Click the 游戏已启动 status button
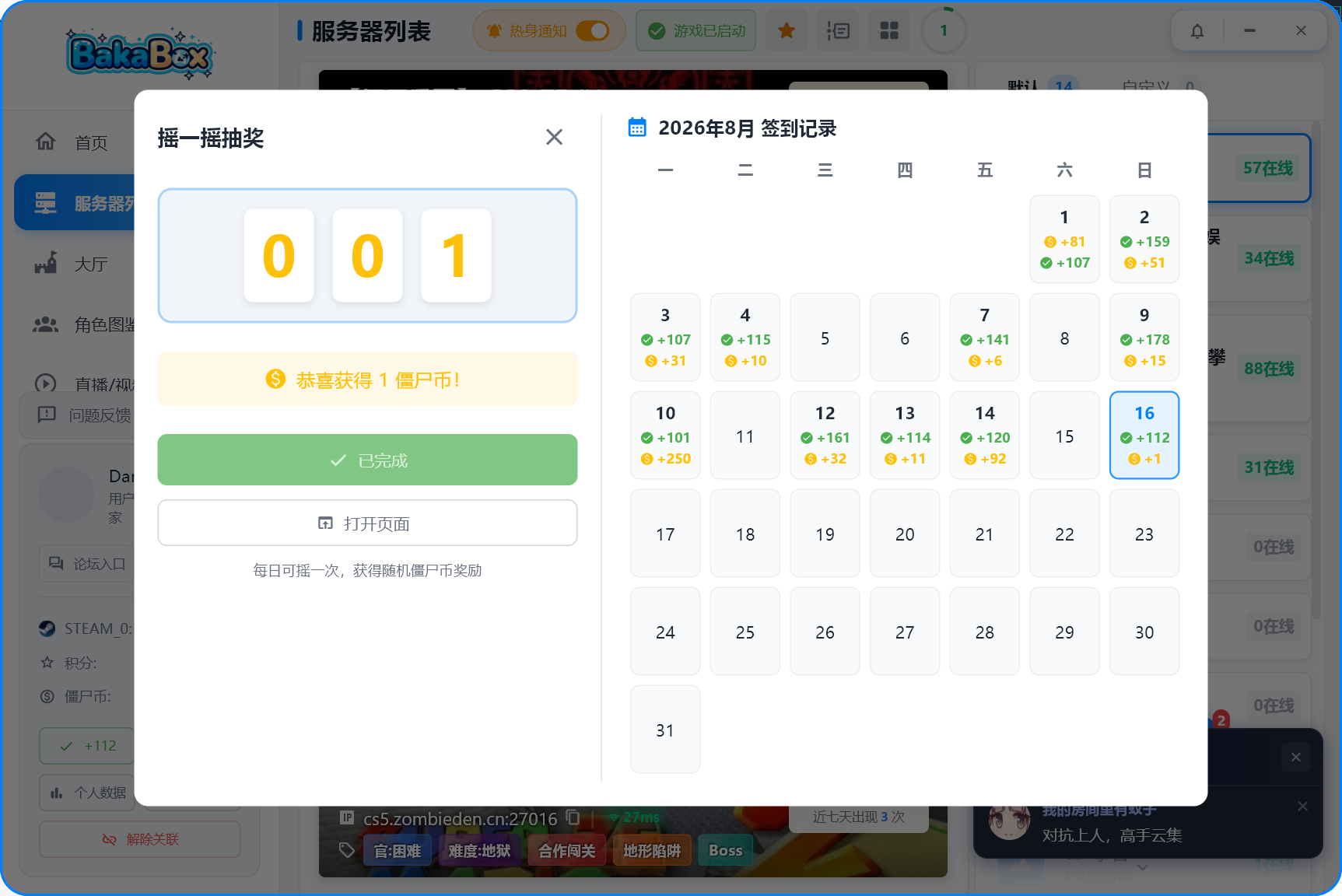 [x=696, y=31]
